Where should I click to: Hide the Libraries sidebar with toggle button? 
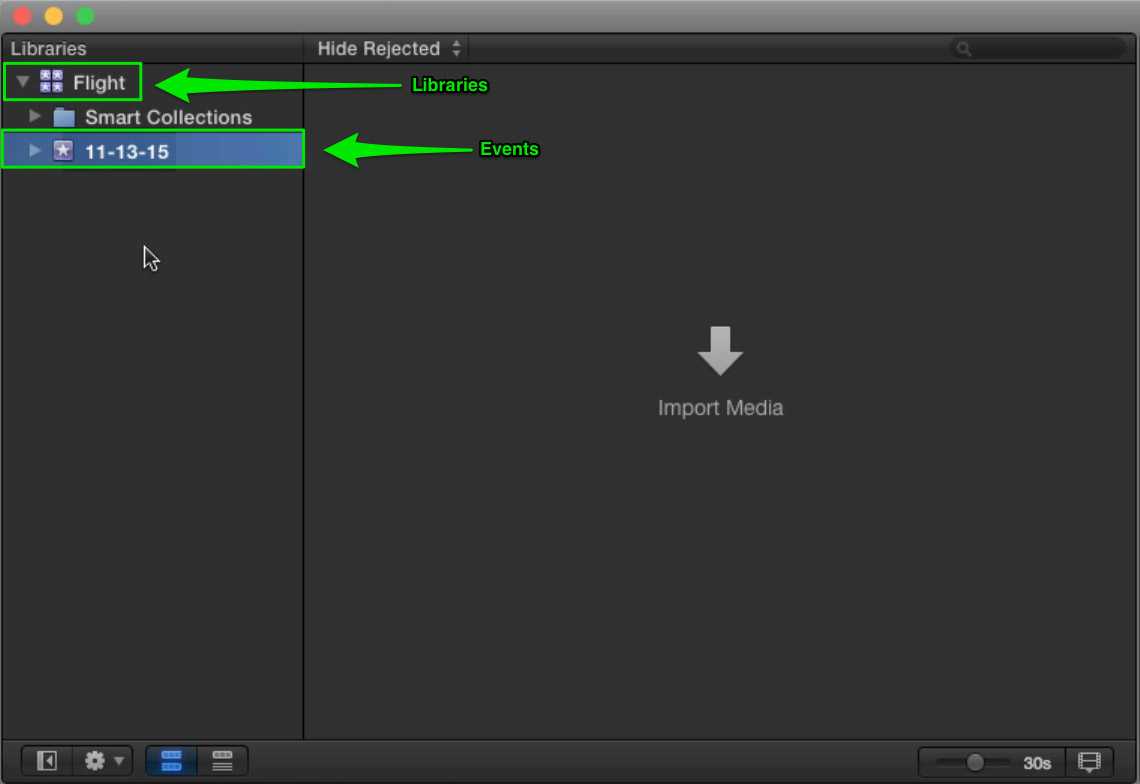point(47,761)
